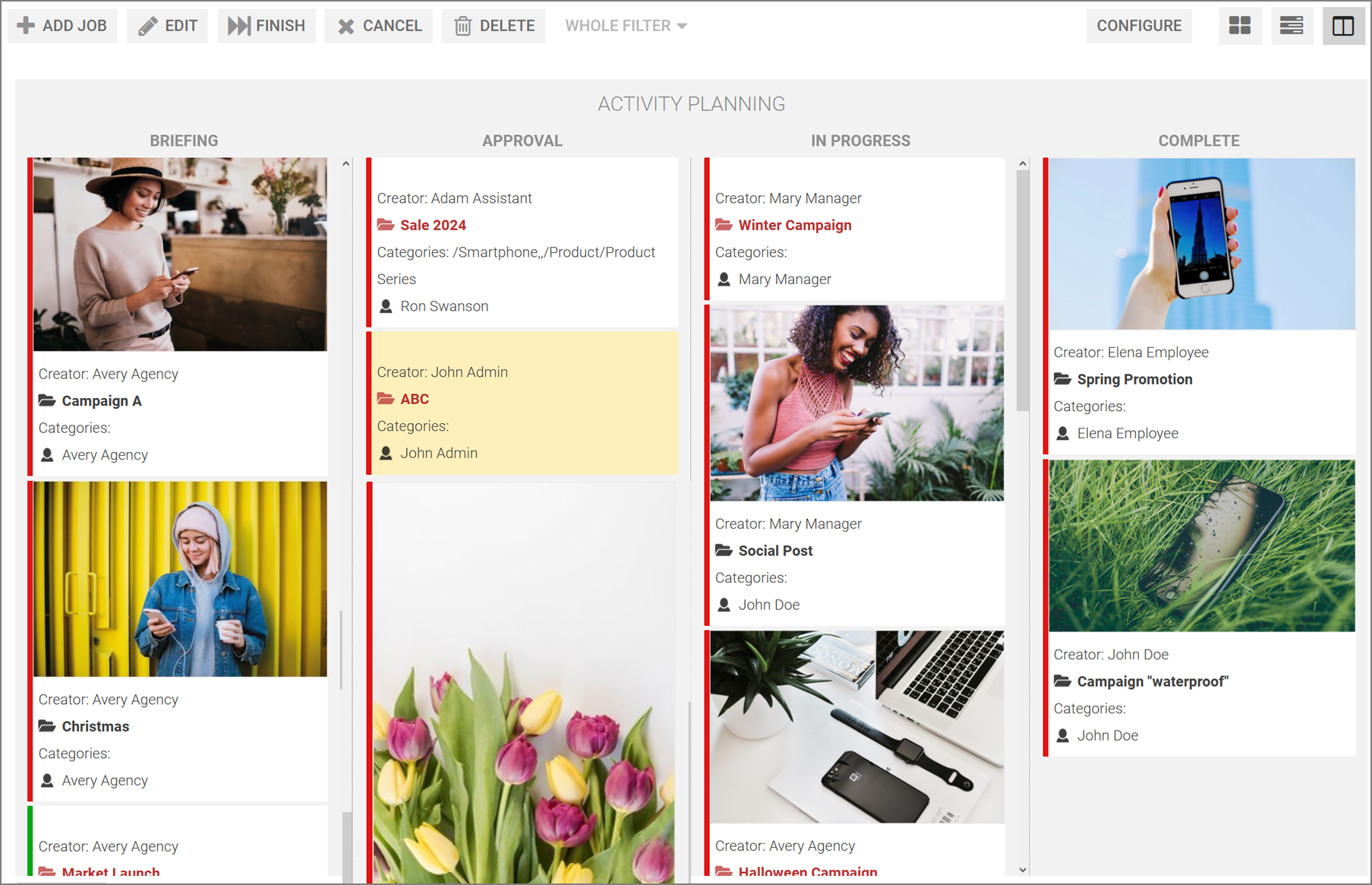The width and height of the screenshot is (1372, 885).
Task: Click In Progress column scroll-down arrow
Action: (x=1023, y=870)
